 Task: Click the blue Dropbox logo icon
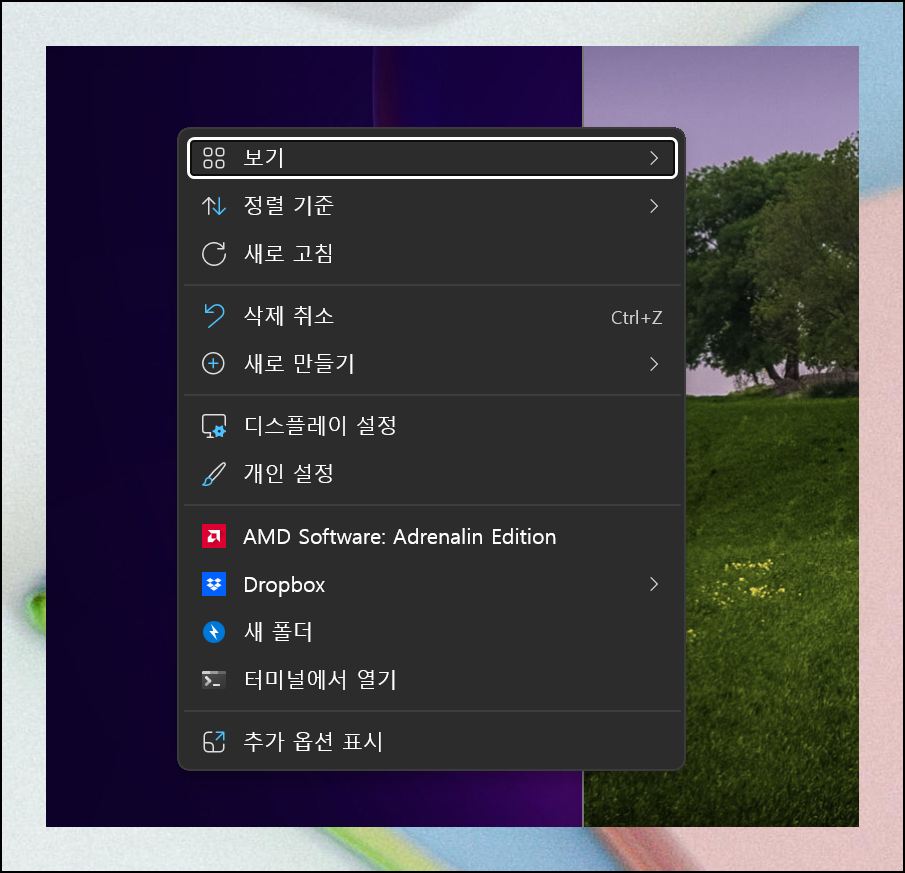click(214, 585)
